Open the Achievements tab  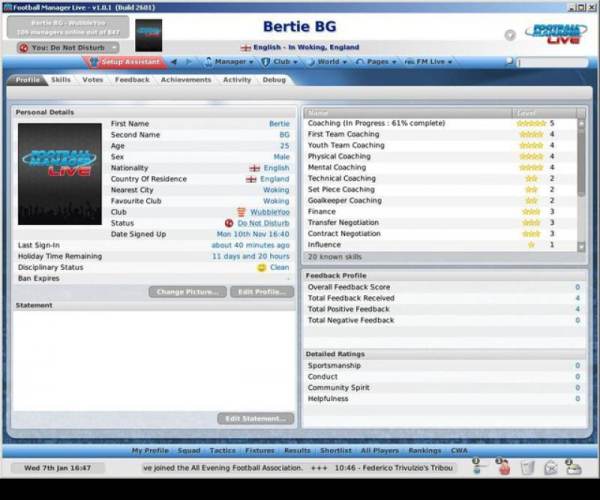(x=186, y=80)
